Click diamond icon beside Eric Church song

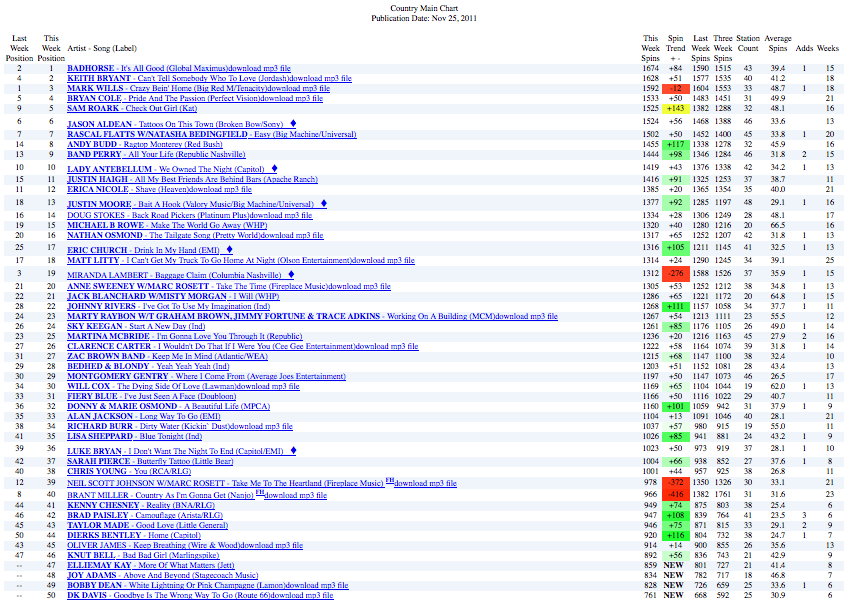(x=229, y=249)
